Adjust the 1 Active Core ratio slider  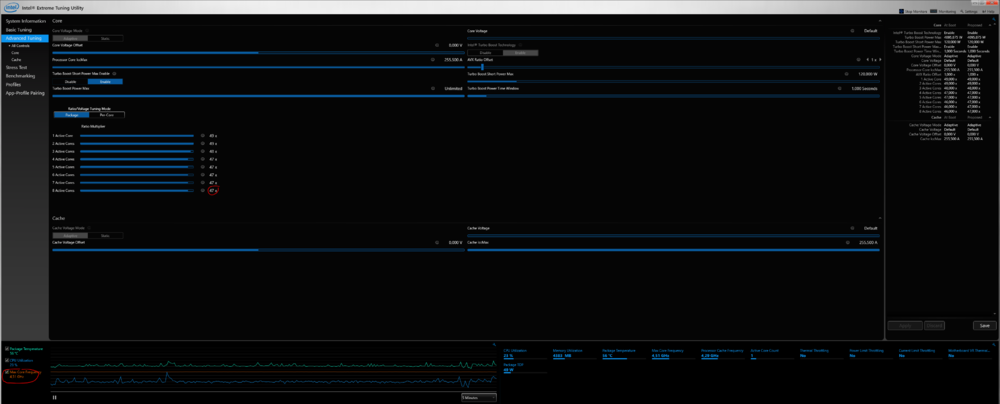coord(136,135)
